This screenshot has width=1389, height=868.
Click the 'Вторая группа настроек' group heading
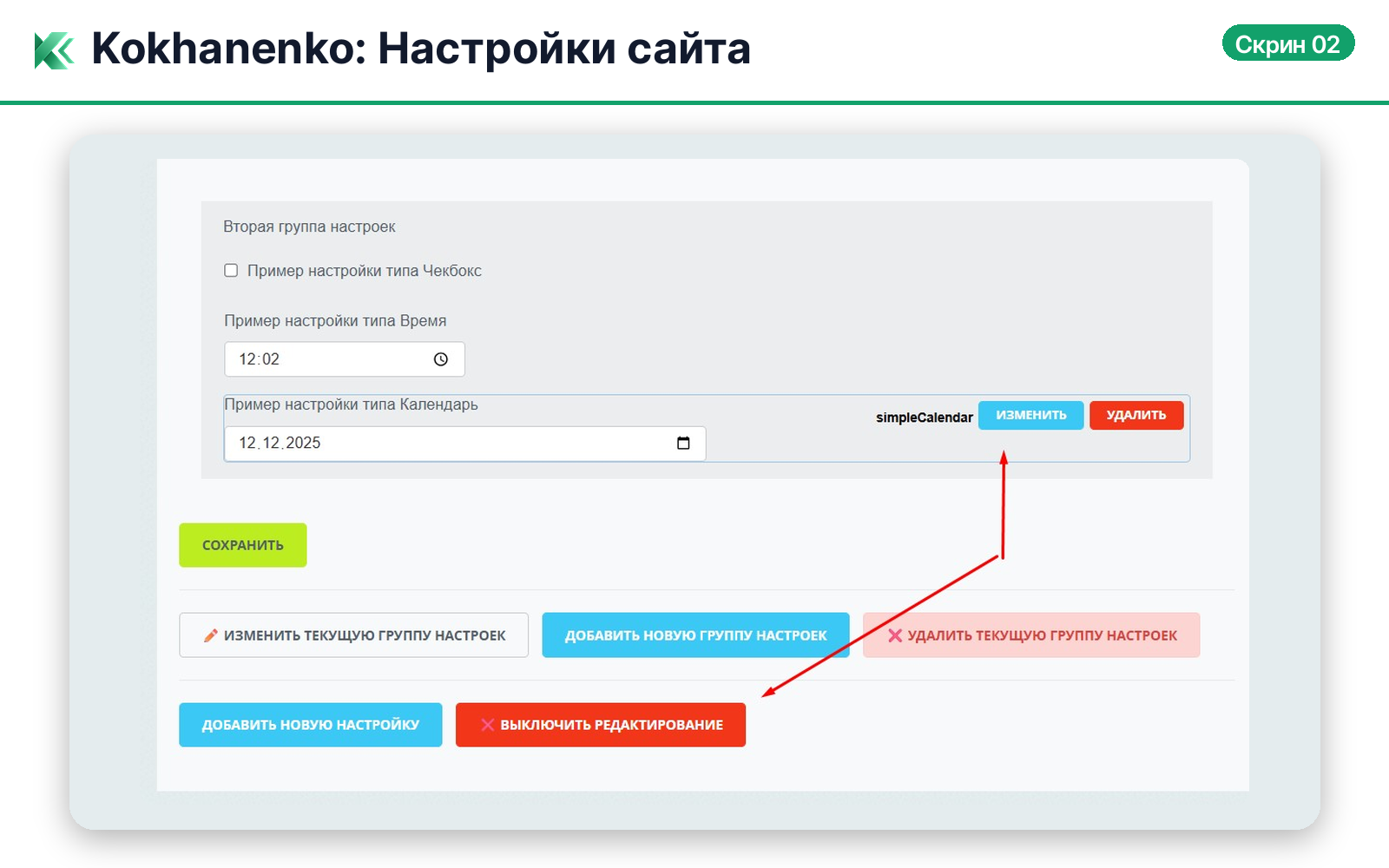click(309, 227)
